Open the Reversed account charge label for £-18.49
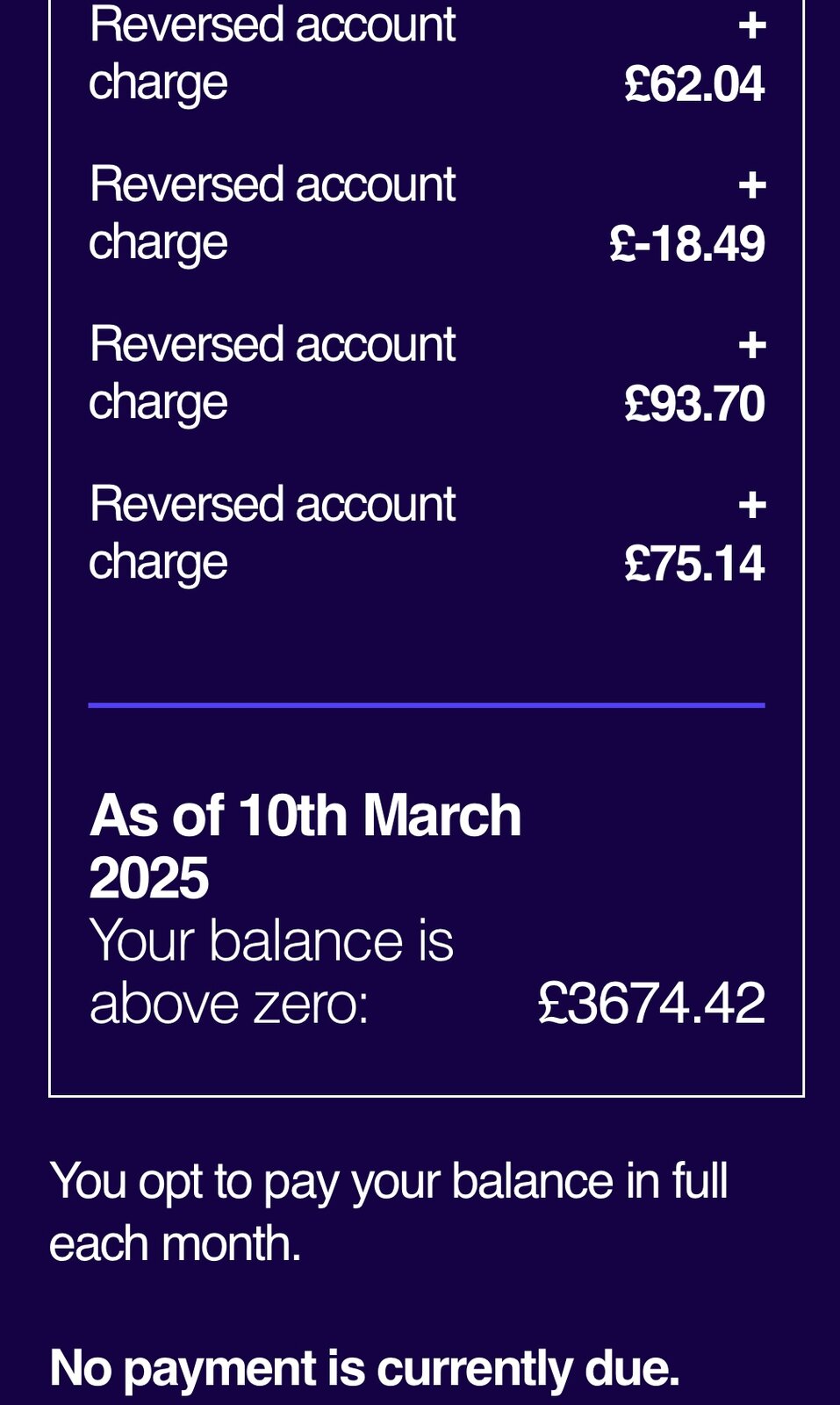Screen dimensions: 840x1405 [x=272, y=213]
